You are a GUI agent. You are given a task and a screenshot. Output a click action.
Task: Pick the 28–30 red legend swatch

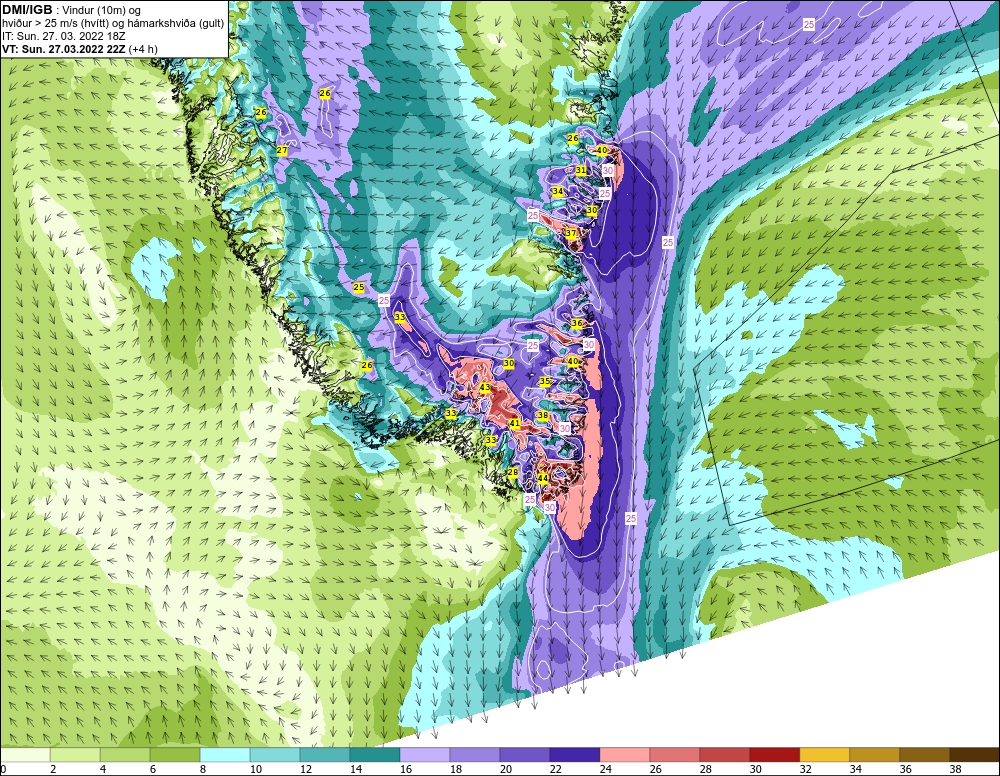(x=724, y=754)
